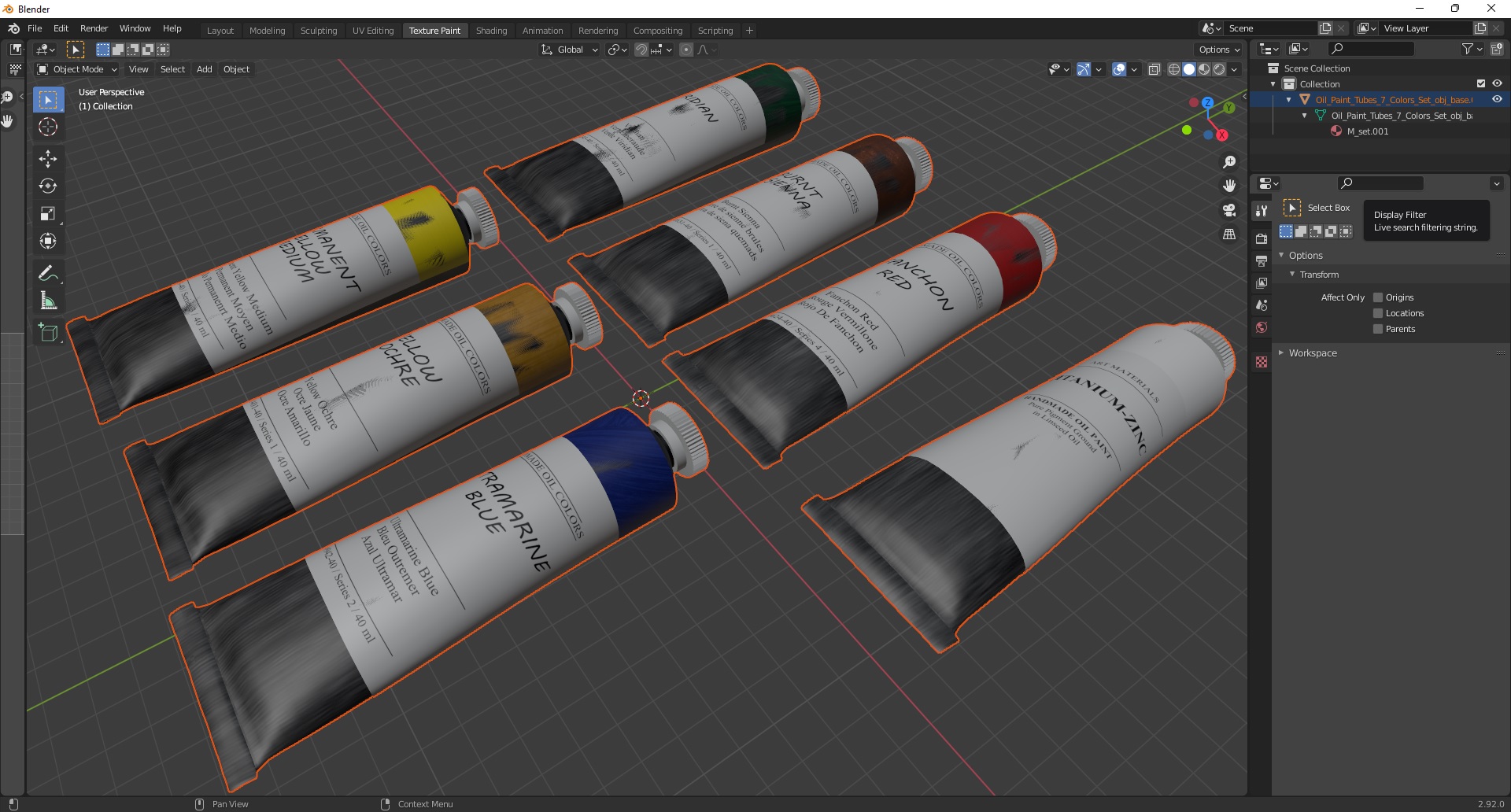Enable Affect Only Origins checkbox
The width and height of the screenshot is (1511, 812).
tap(1378, 297)
